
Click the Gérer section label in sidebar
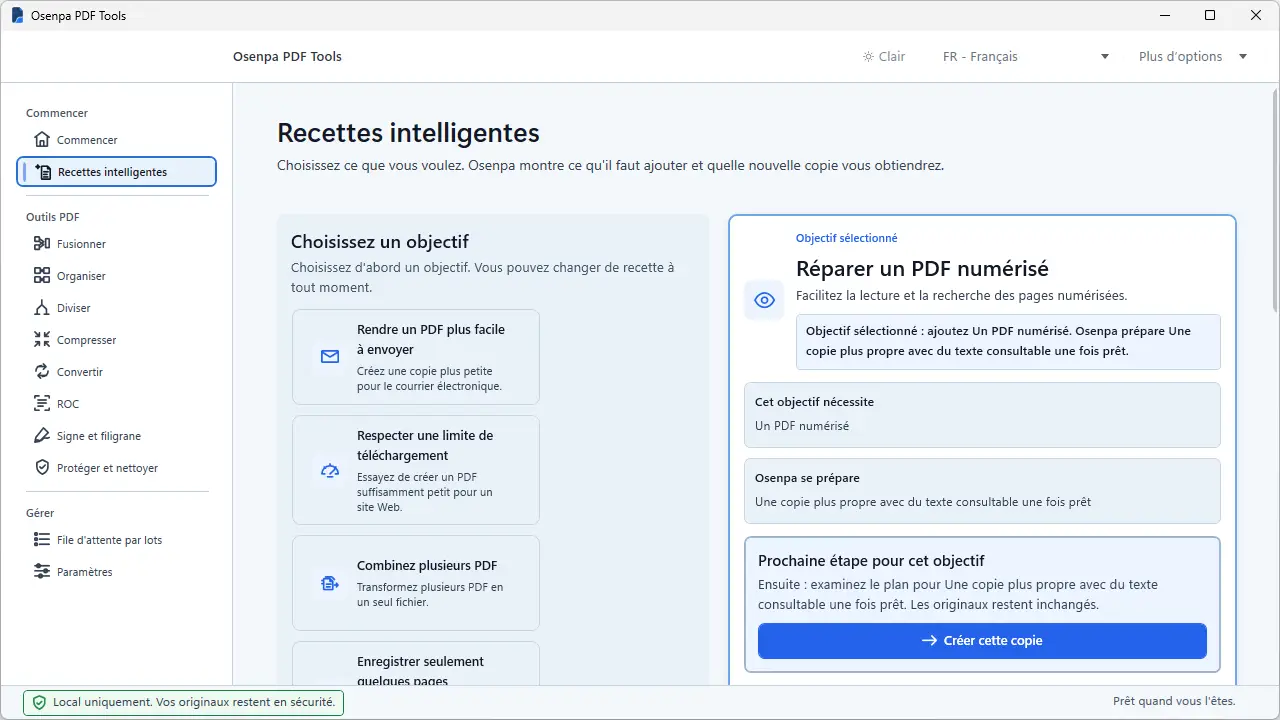[x=40, y=513]
